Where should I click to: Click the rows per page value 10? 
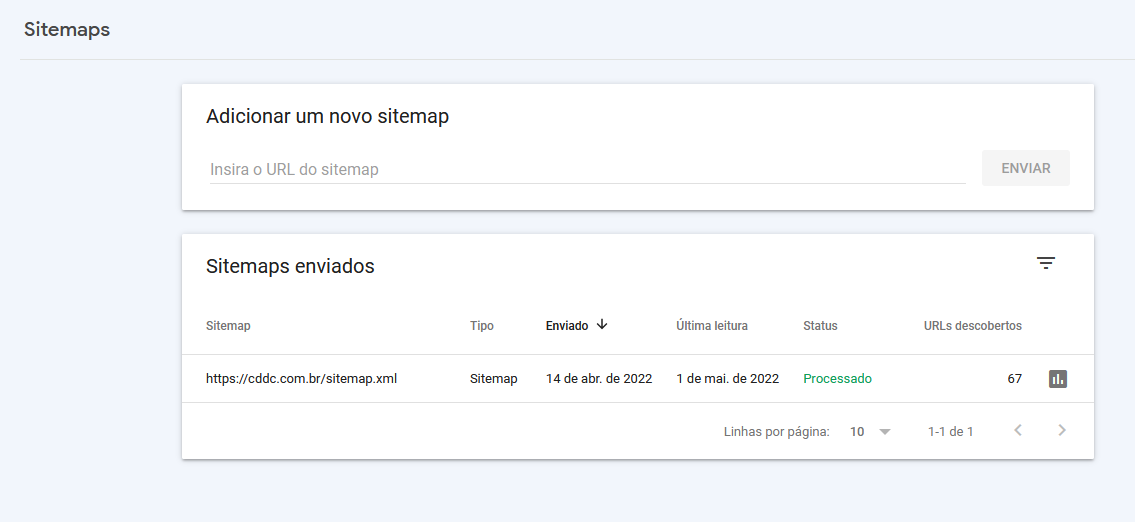point(857,432)
